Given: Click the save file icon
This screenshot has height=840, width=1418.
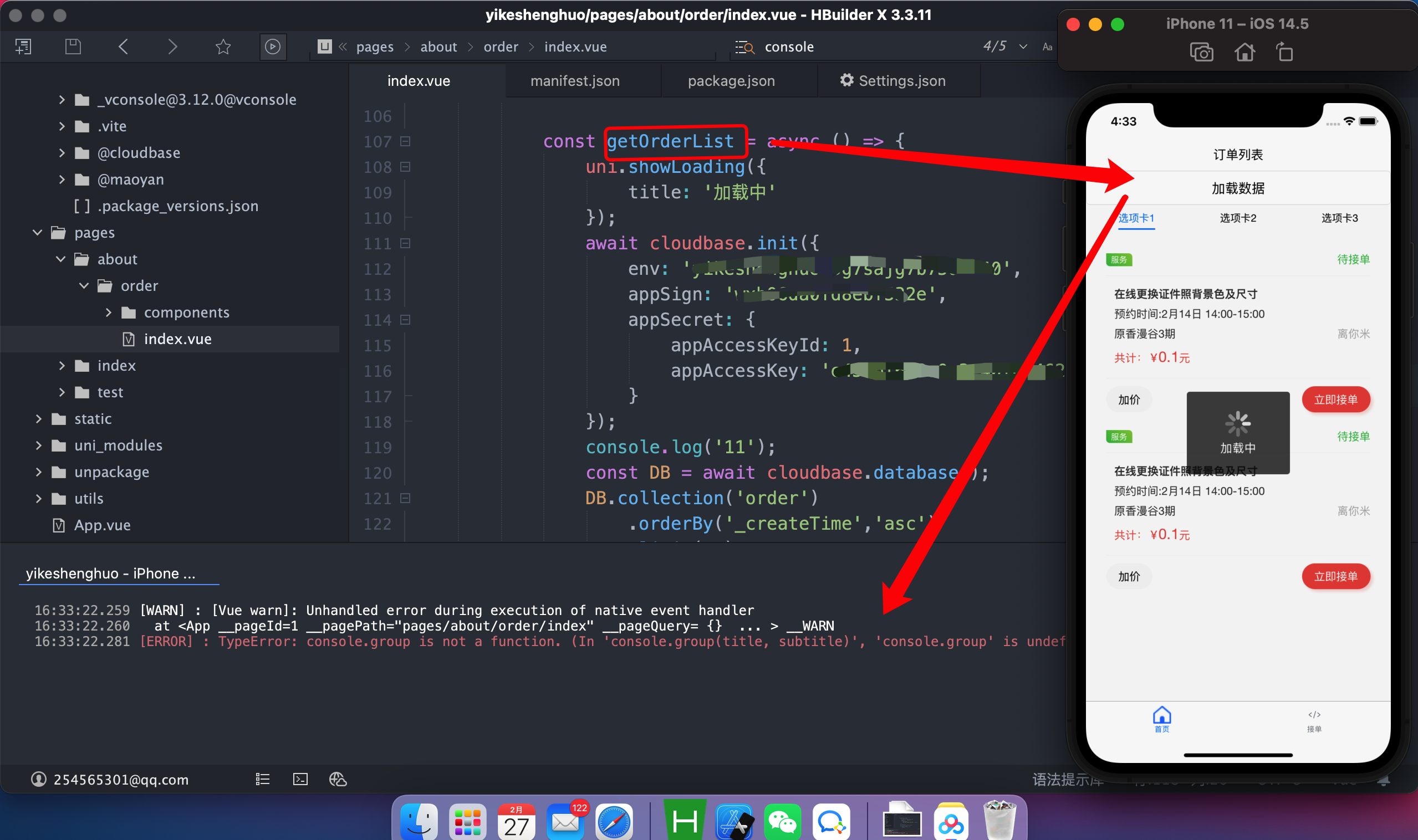Looking at the screenshot, I should pos(73,47).
